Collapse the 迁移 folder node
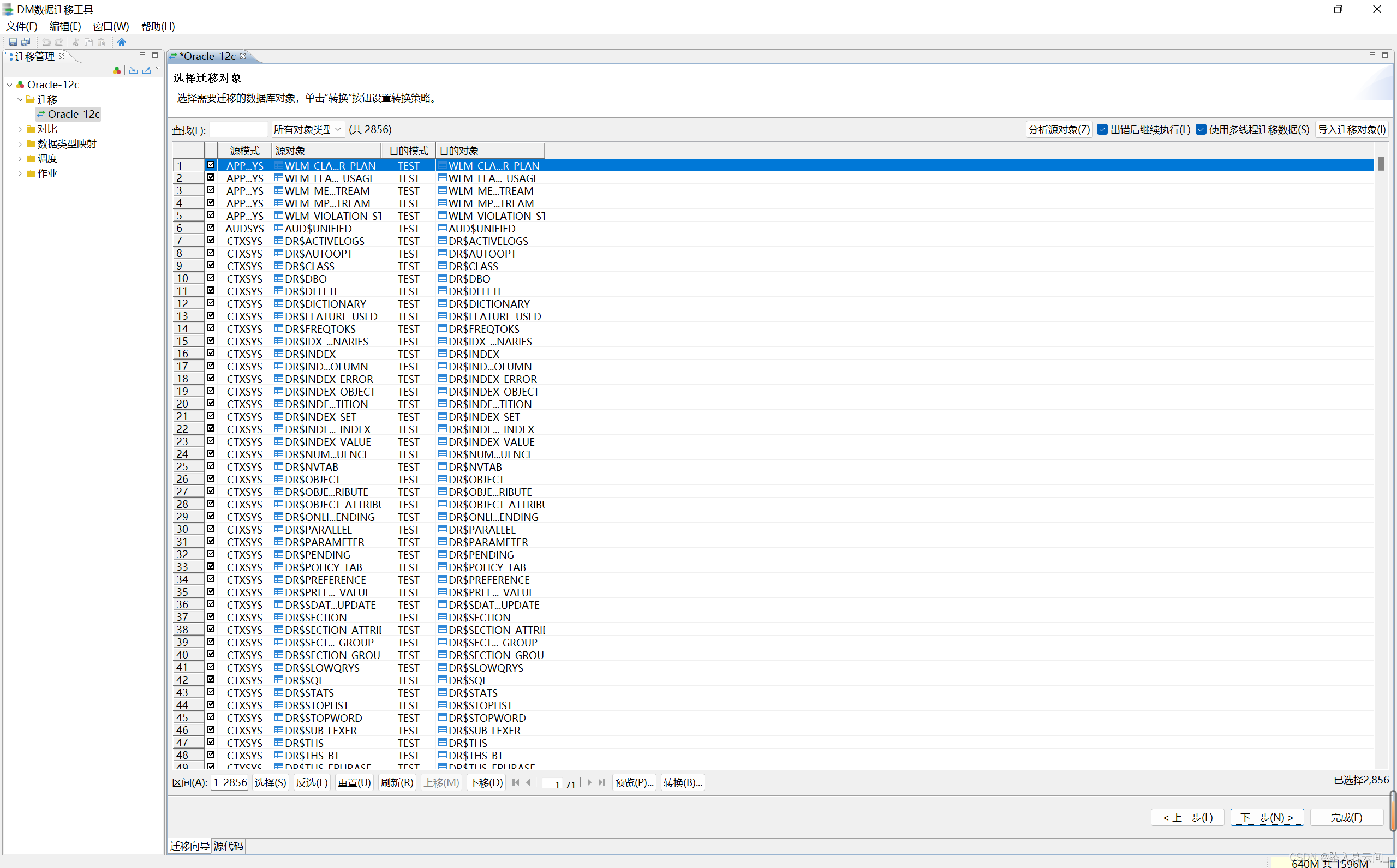Viewport: 1397px width, 868px height. tap(20, 99)
